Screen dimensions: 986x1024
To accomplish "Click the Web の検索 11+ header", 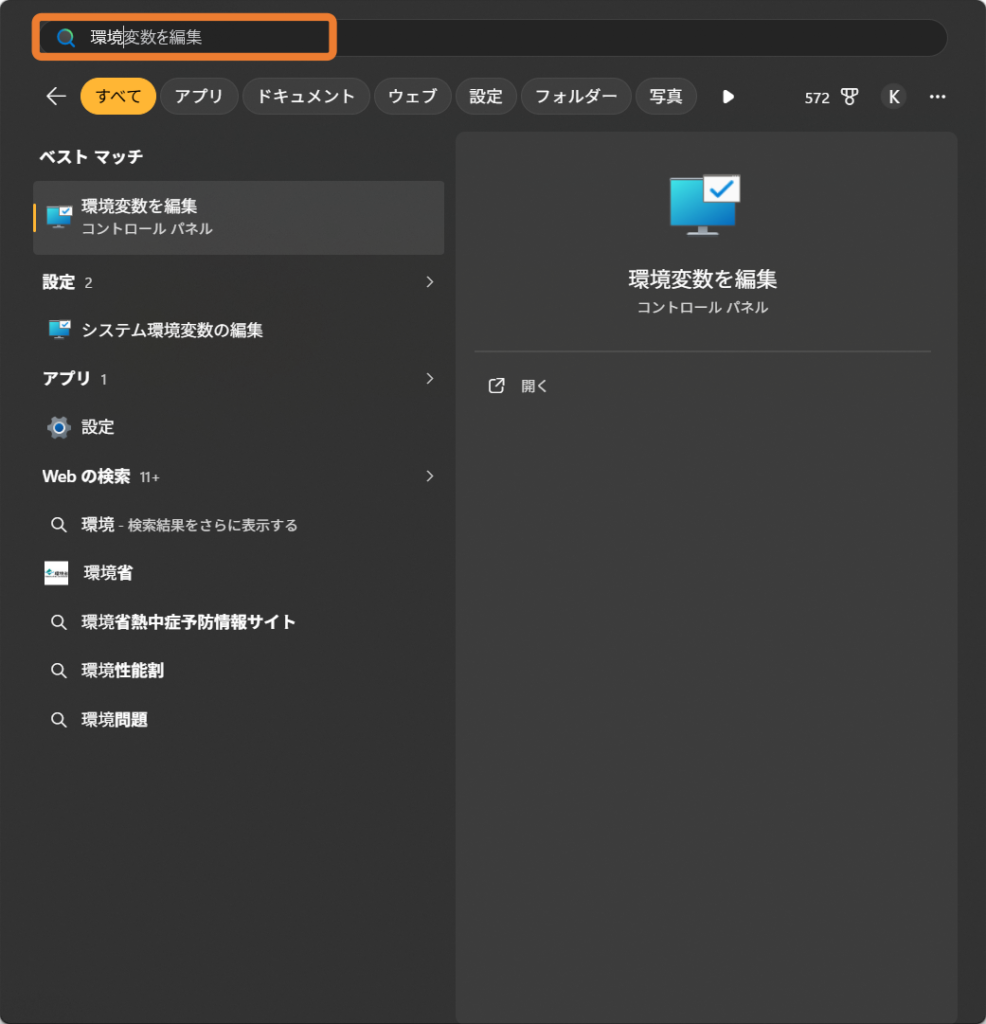I will pos(101,477).
